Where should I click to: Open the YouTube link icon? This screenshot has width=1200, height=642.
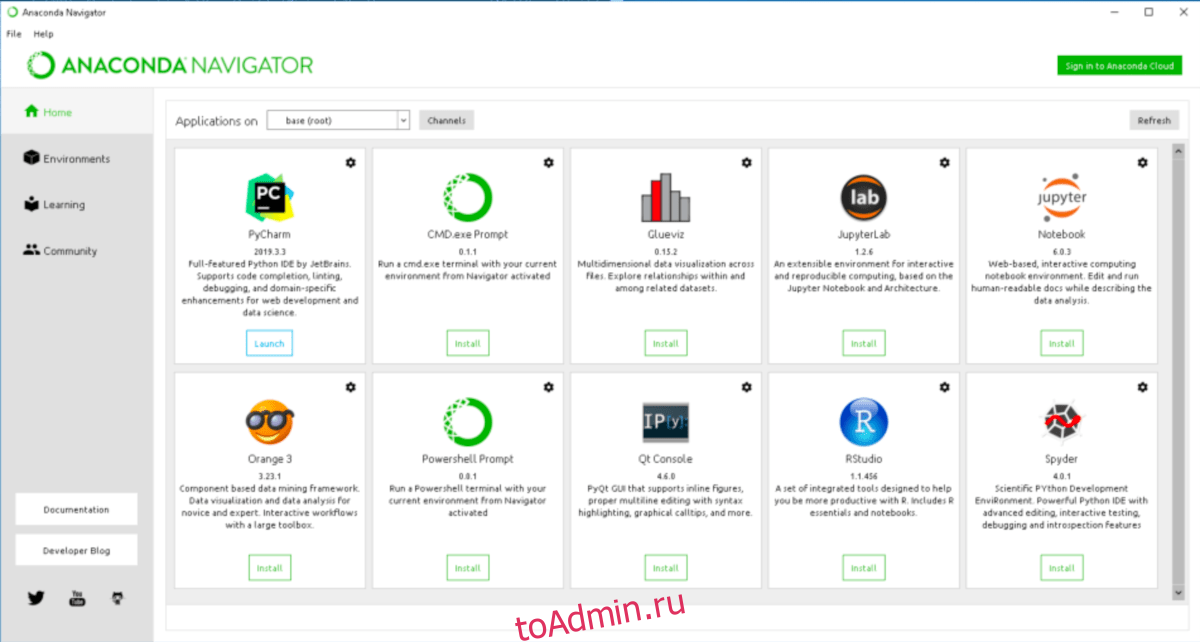pyautogui.click(x=77, y=598)
